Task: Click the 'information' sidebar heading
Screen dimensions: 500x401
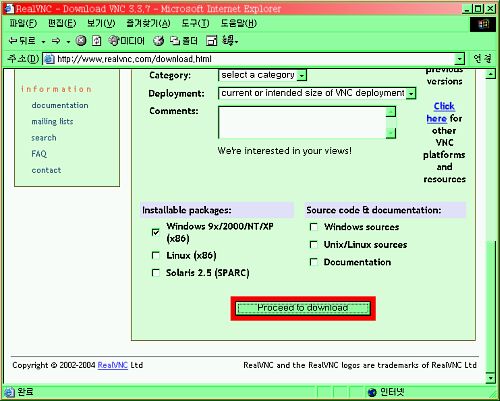Action: (x=56, y=89)
